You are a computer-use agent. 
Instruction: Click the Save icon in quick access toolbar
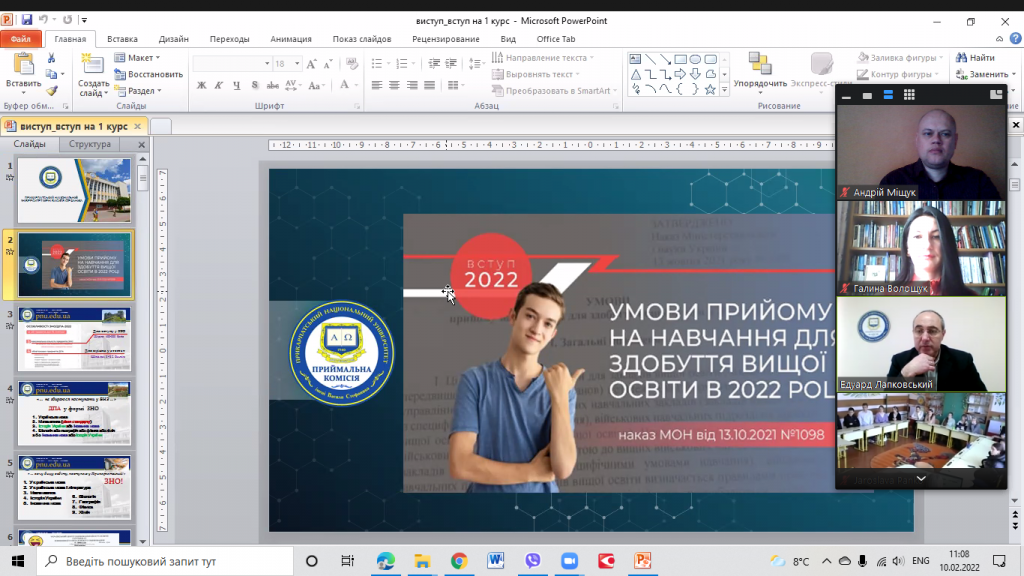click(x=27, y=20)
